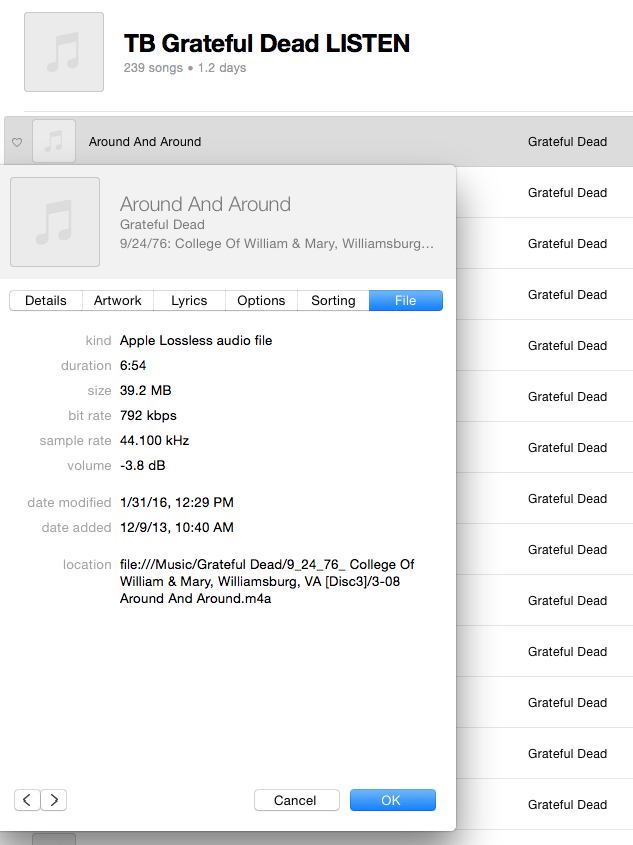Click the heart icon beside Around And Around
This screenshot has width=633, height=845.
[x=16, y=142]
